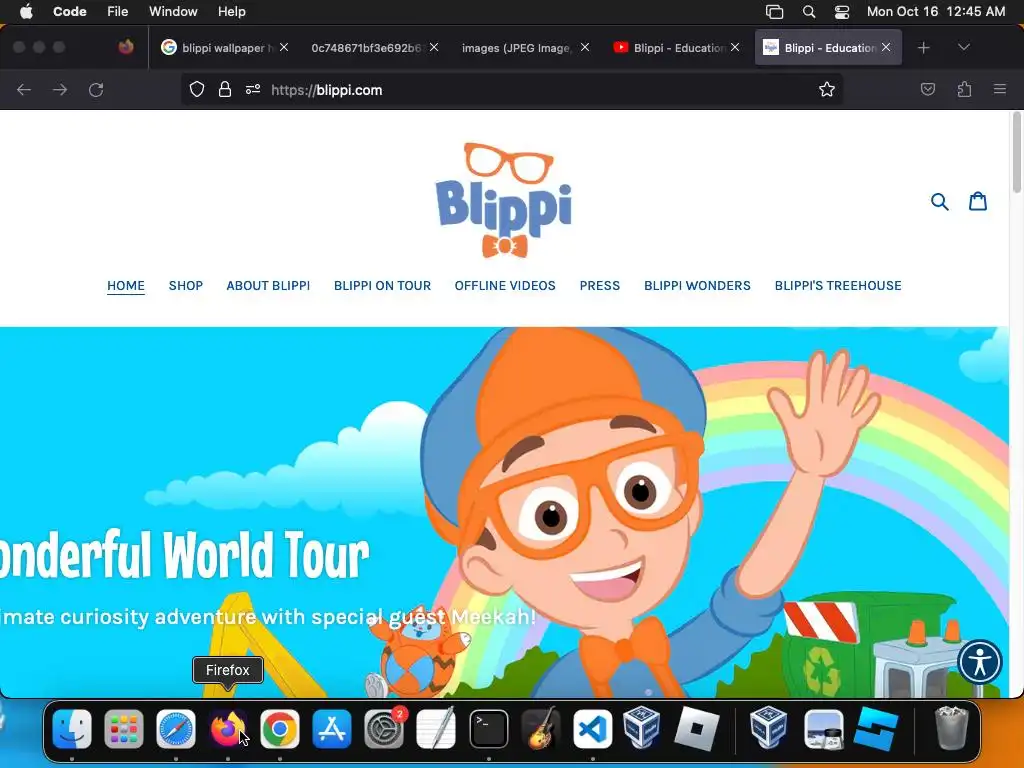This screenshot has width=1024, height=768.
Task: Close the blippi wallpaper tab
Action: [284, 47]
